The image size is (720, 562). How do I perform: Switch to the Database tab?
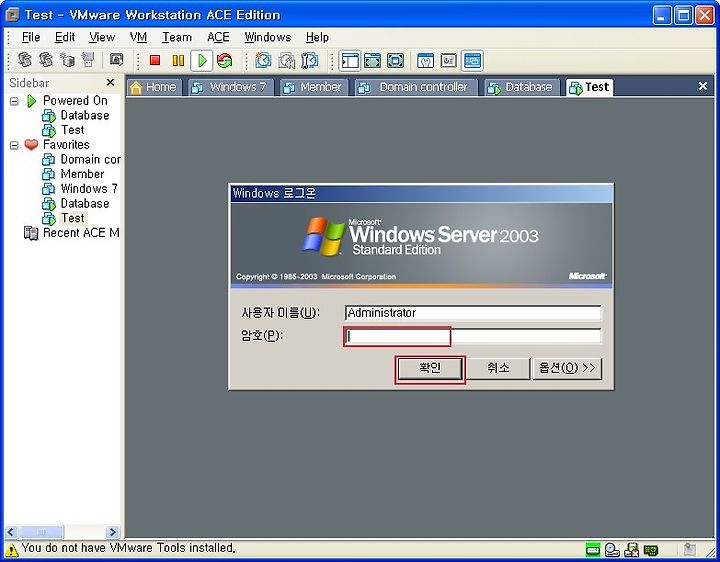tap(522, 87)
